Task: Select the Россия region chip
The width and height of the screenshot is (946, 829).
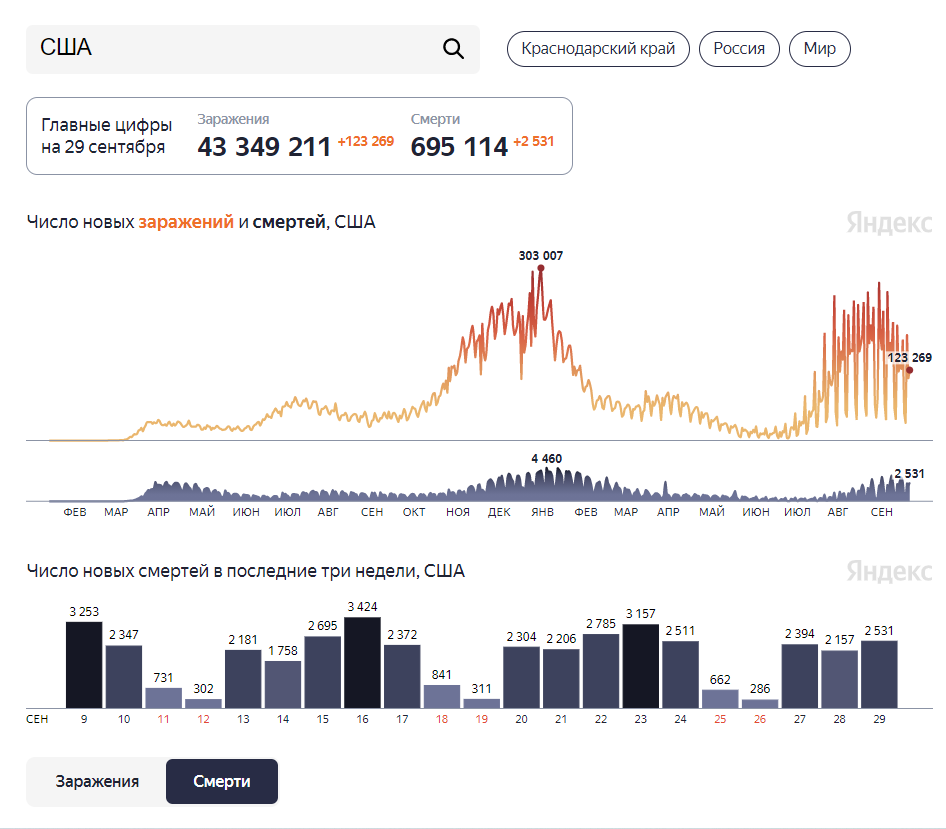Action: (739, 49)
